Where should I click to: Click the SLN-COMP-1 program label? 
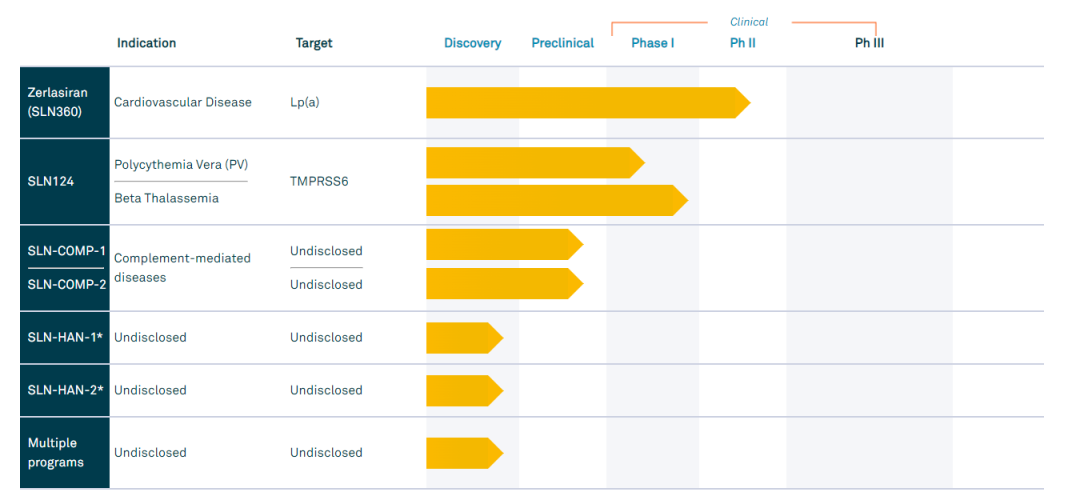tap(66, 250)
